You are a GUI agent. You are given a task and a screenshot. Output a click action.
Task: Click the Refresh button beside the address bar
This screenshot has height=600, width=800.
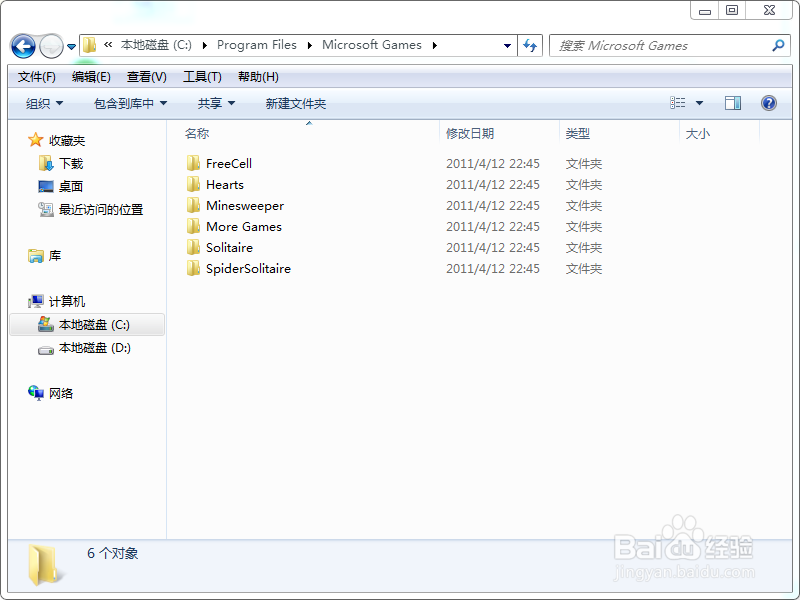point(530,45)
